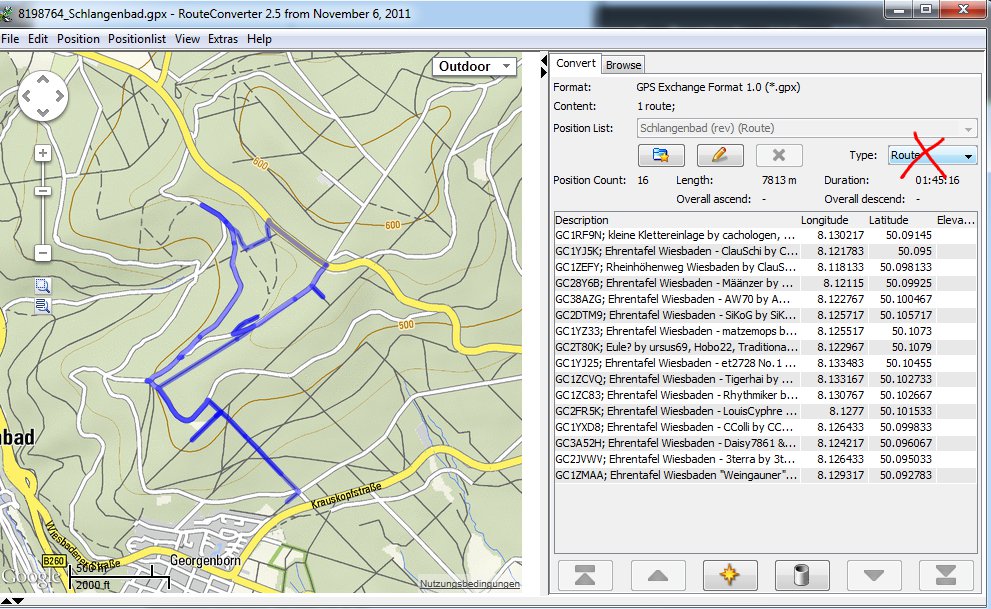Zoom in the map with the plus button

[x=42, y=153]
